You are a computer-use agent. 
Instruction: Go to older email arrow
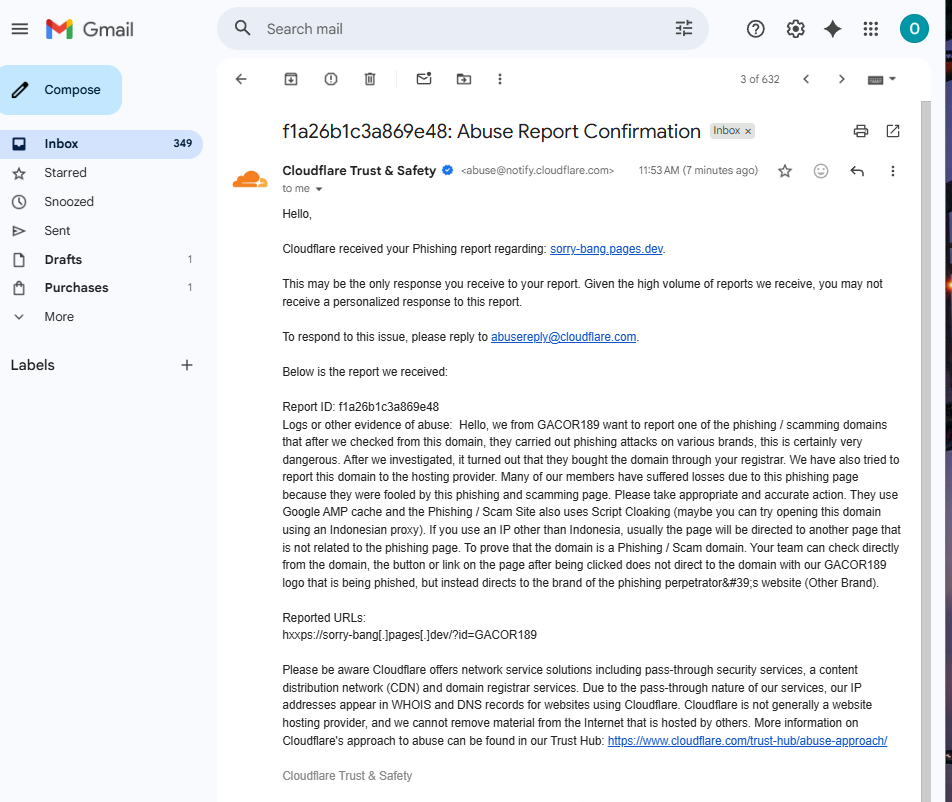(x=842, y=79)
